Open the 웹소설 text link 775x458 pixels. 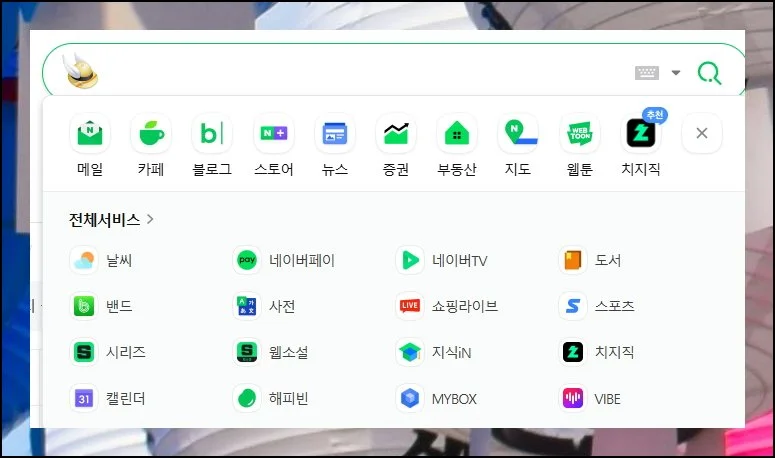(289, 352)
